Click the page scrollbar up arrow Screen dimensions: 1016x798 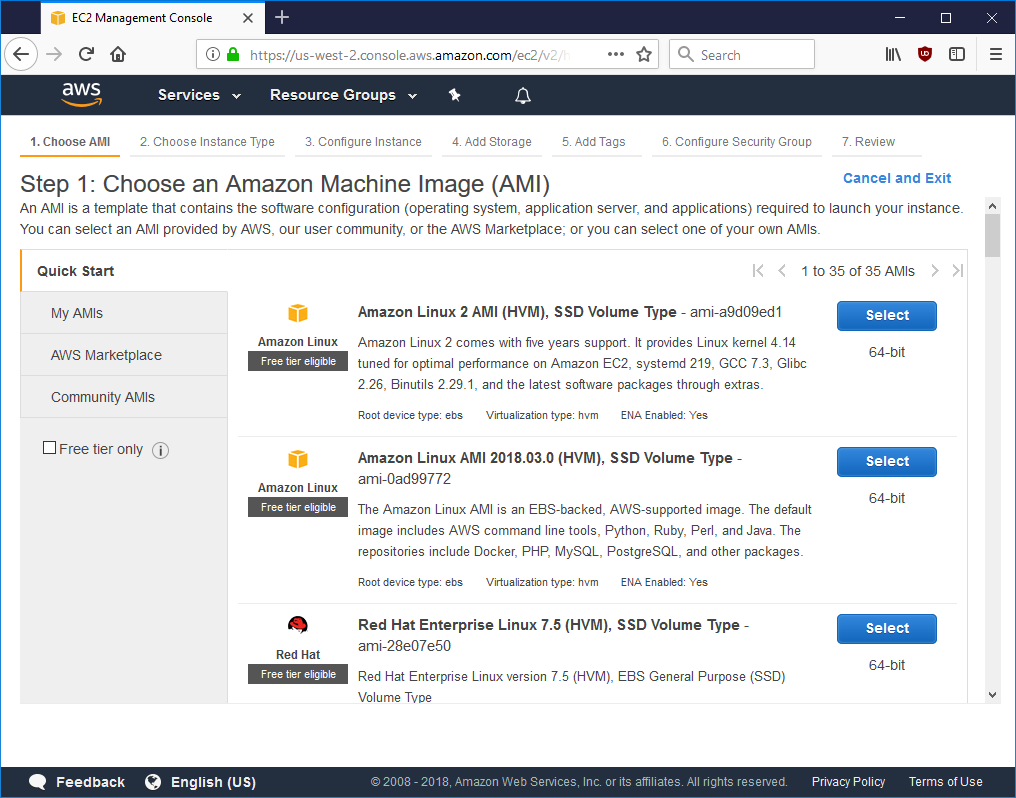coord(992,206)
